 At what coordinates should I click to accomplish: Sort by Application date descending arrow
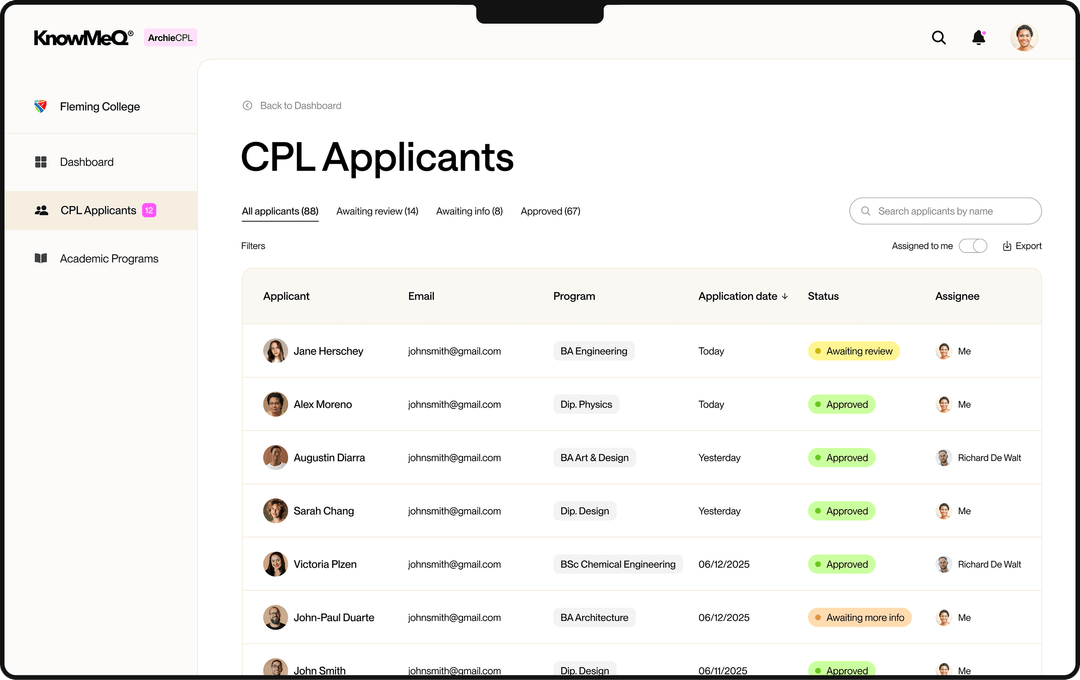tap(782, 296)
